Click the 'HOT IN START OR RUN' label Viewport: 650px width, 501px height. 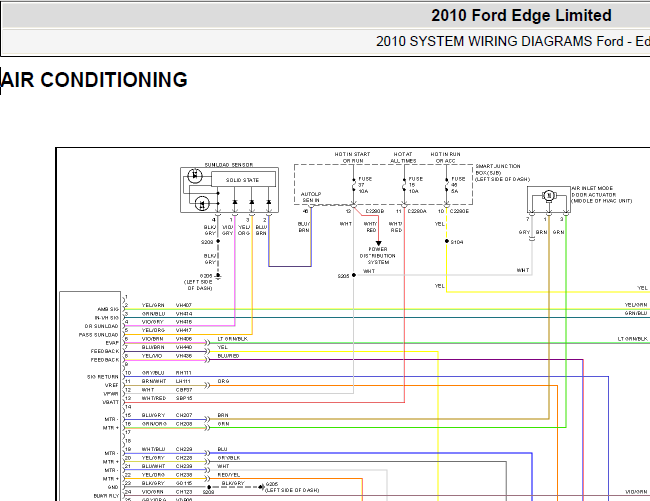[352, 157]
